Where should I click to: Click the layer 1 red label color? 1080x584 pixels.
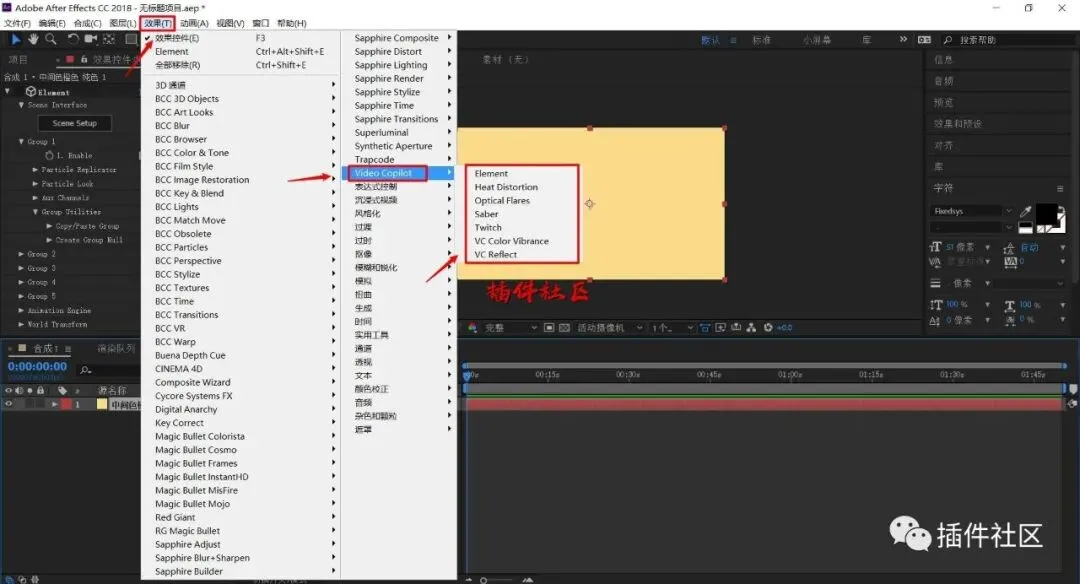click(x=66, y=404)
